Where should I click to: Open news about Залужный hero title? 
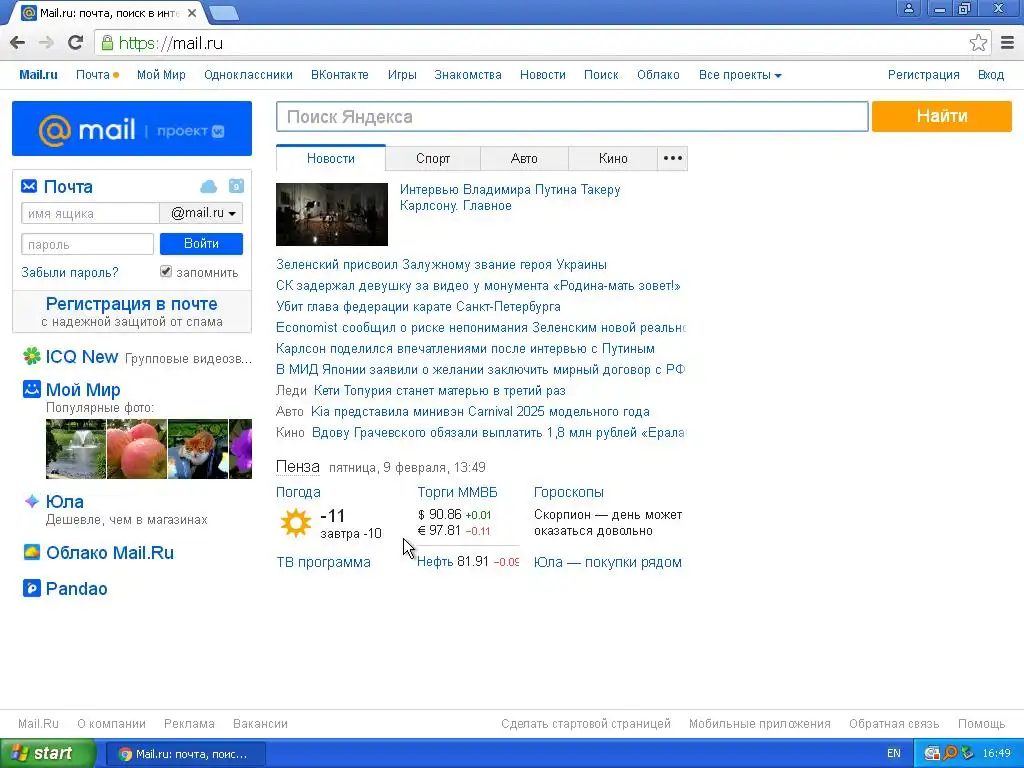(441, 264)
